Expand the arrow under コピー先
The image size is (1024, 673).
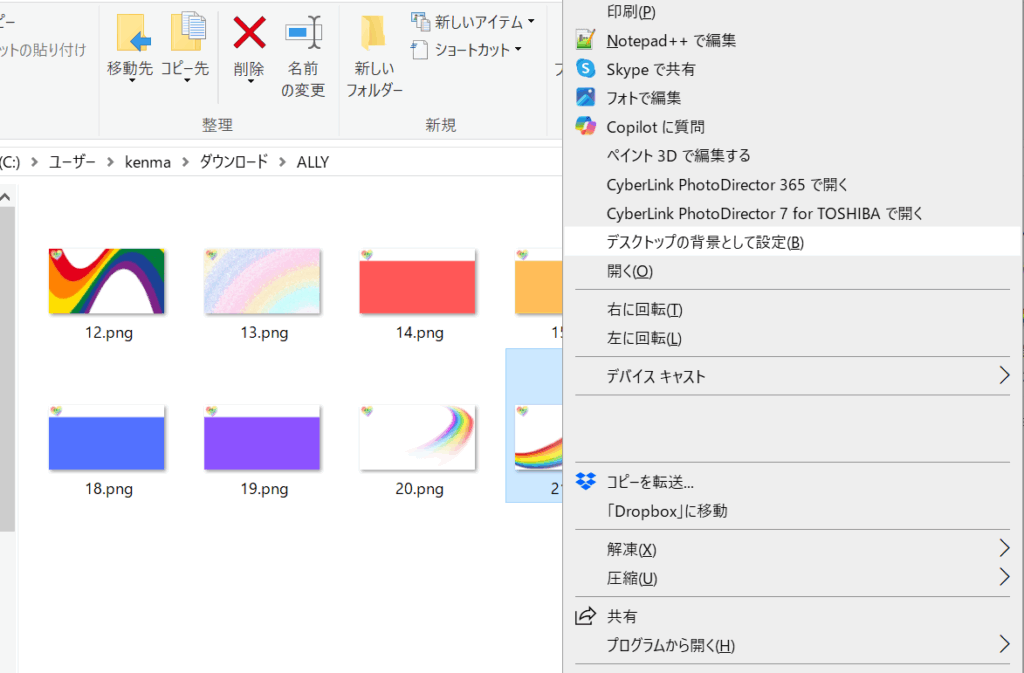(187, 81)
